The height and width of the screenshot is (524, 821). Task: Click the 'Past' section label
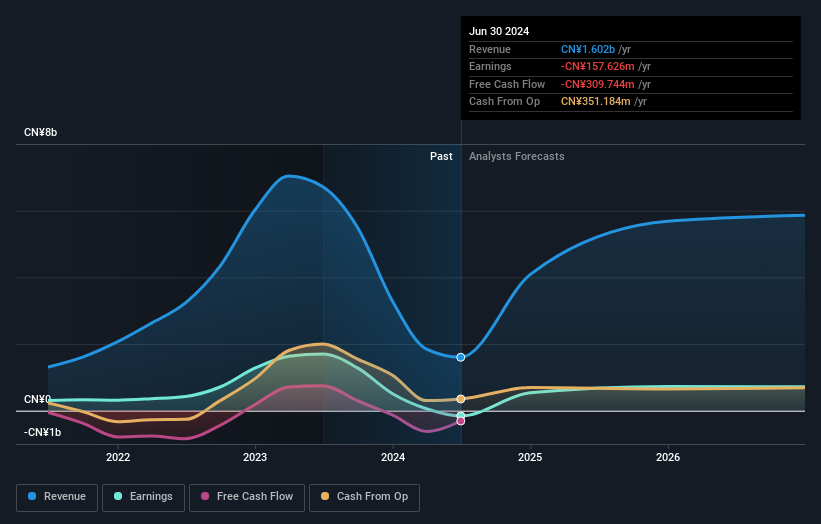click(x=441, y=156)
